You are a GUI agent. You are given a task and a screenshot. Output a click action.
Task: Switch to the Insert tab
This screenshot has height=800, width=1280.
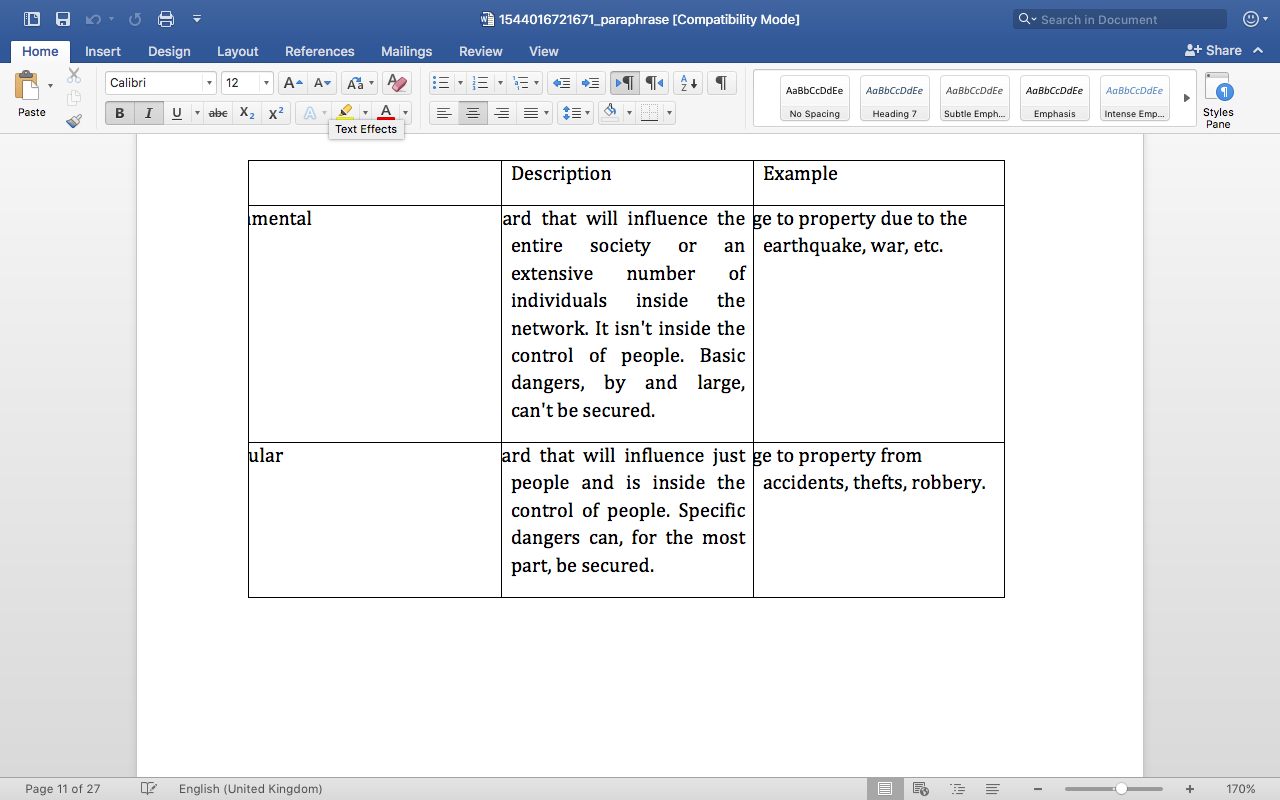point(103,51)
